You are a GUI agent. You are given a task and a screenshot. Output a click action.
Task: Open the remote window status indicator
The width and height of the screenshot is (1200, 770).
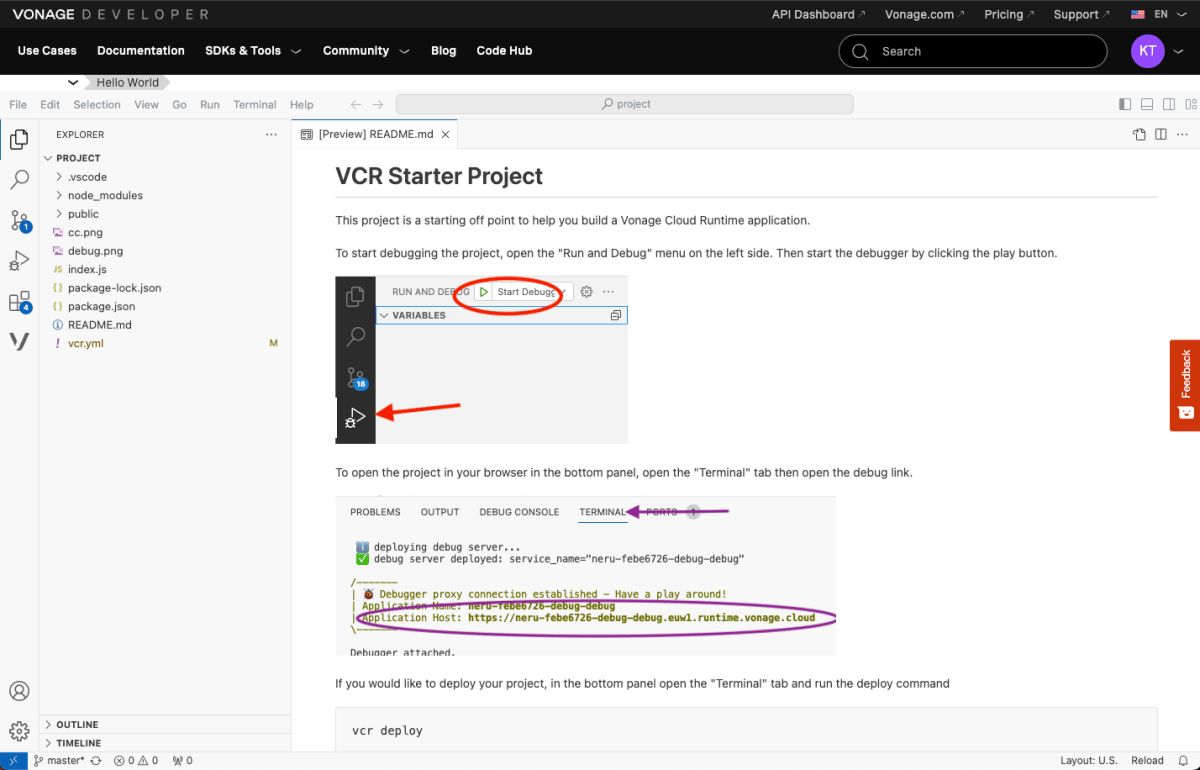coord(13,761)
